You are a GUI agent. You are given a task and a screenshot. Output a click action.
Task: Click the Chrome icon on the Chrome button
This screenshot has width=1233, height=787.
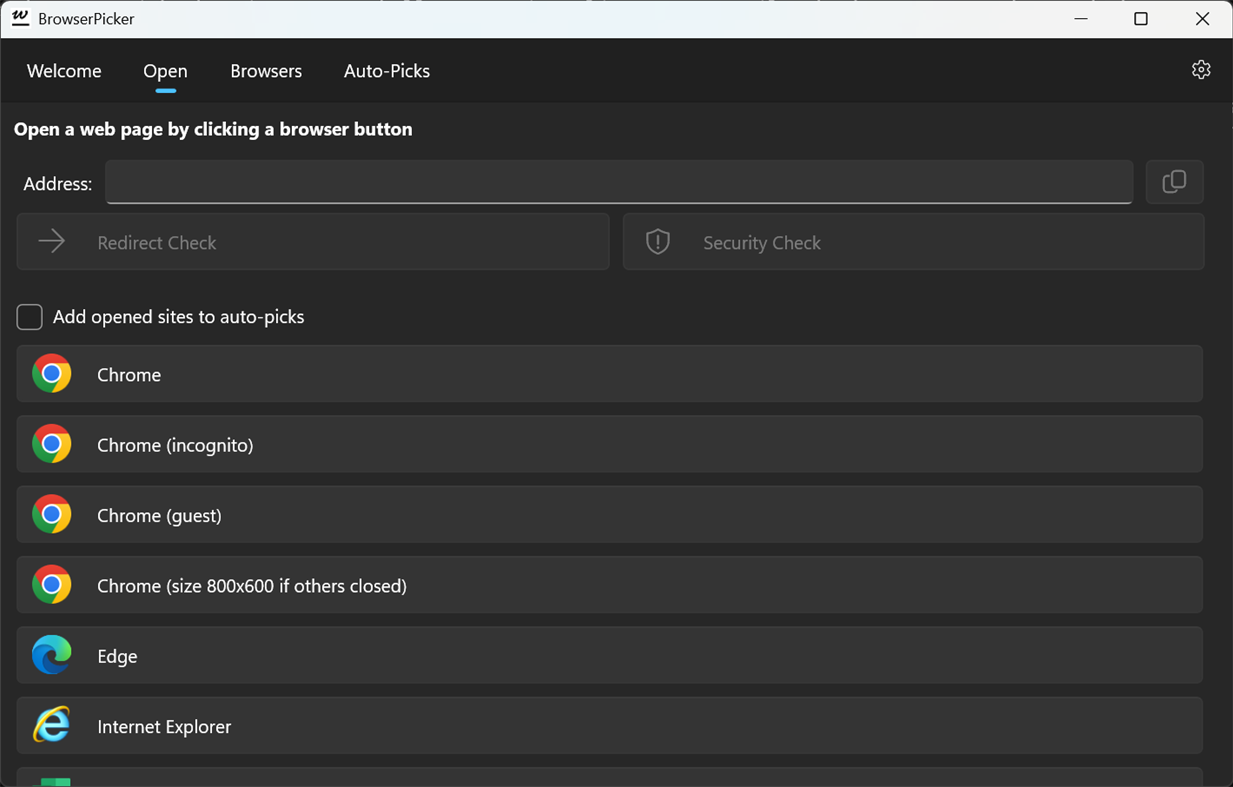[x=52, y=374]
